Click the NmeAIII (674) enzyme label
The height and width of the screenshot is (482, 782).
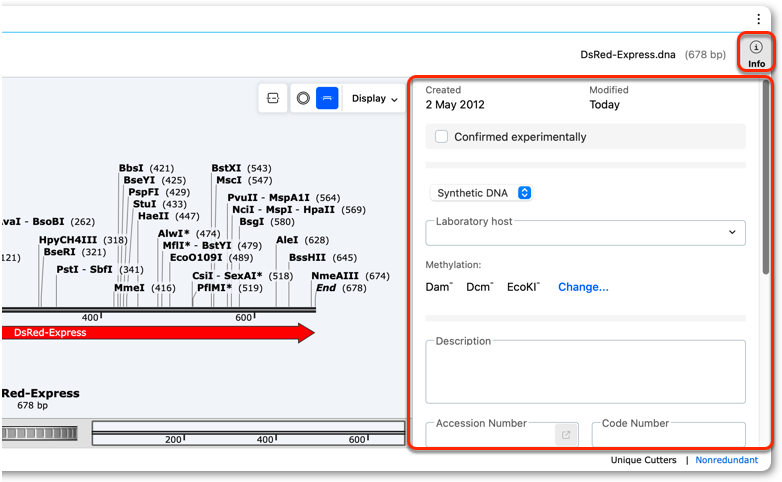(x=351, y=276)
